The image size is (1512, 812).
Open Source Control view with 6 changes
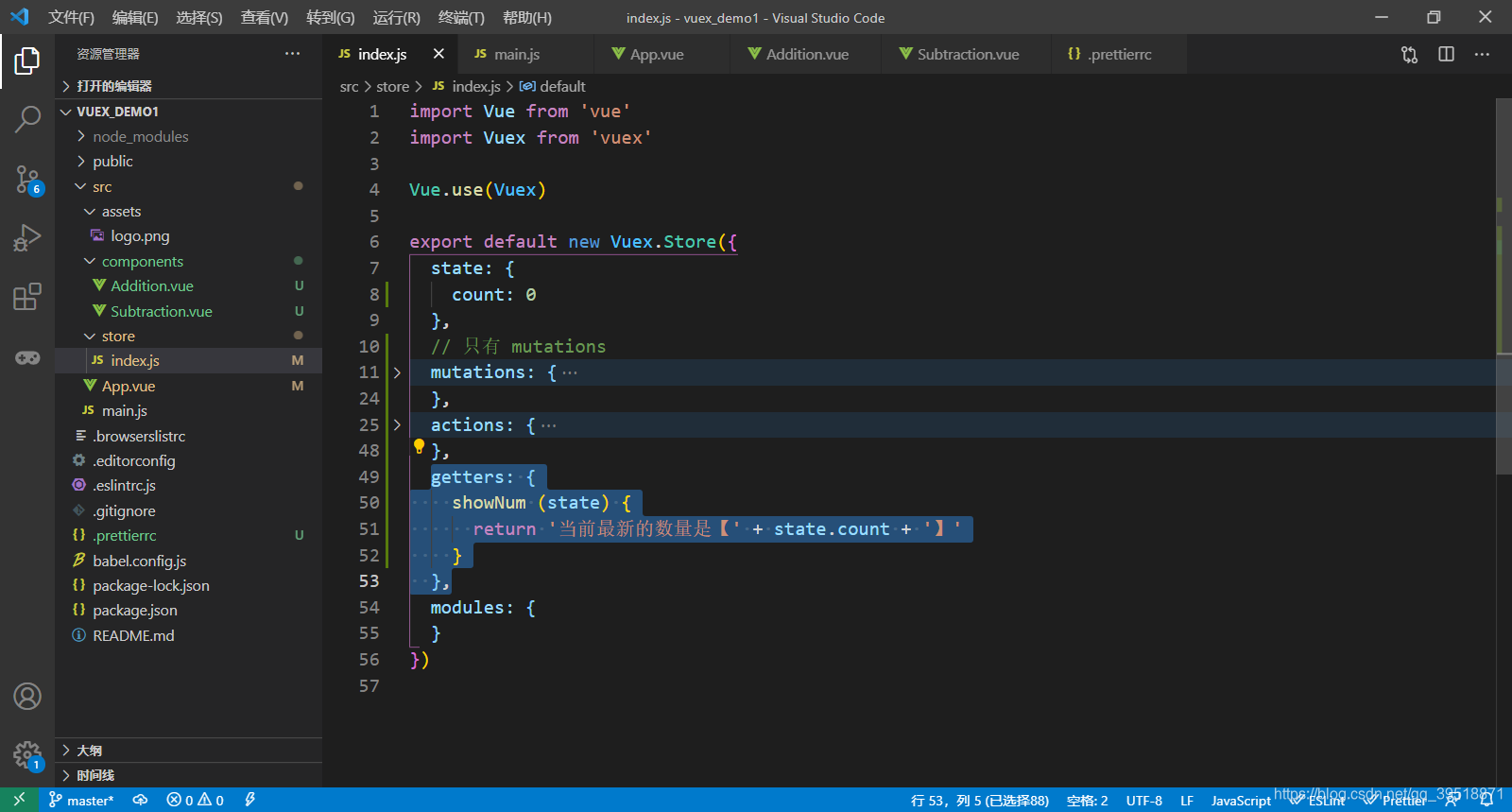click(27, 180)
